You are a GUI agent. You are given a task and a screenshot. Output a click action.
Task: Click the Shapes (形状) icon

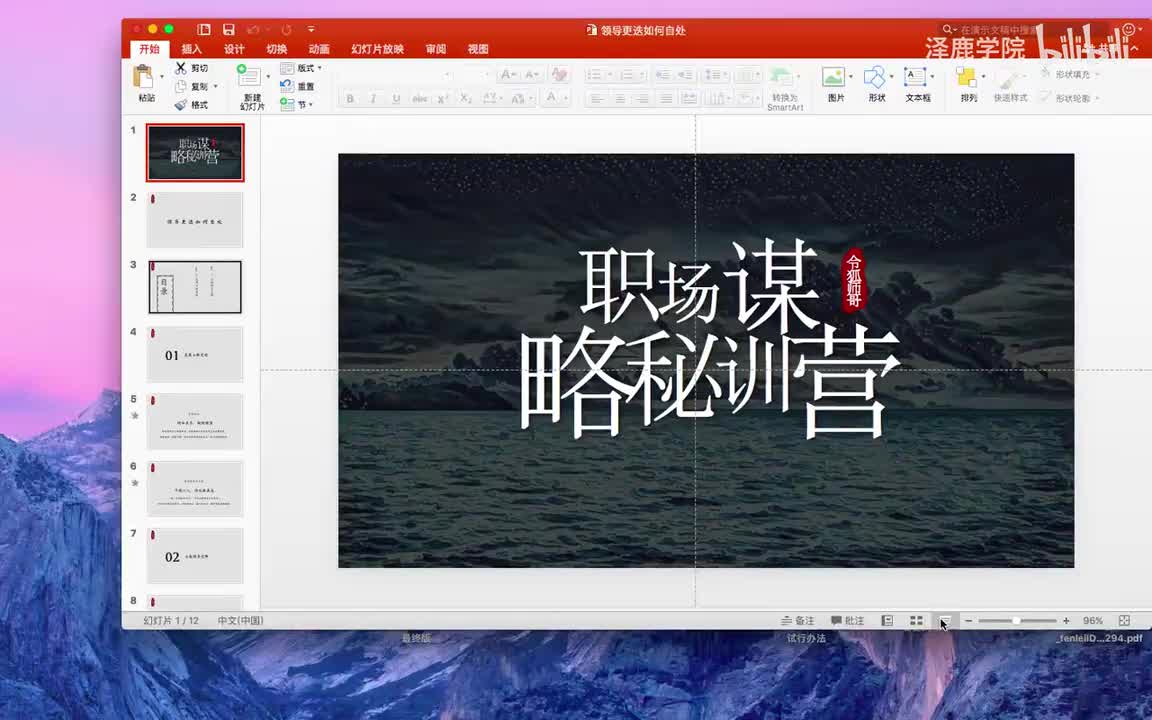coord(874,76)
